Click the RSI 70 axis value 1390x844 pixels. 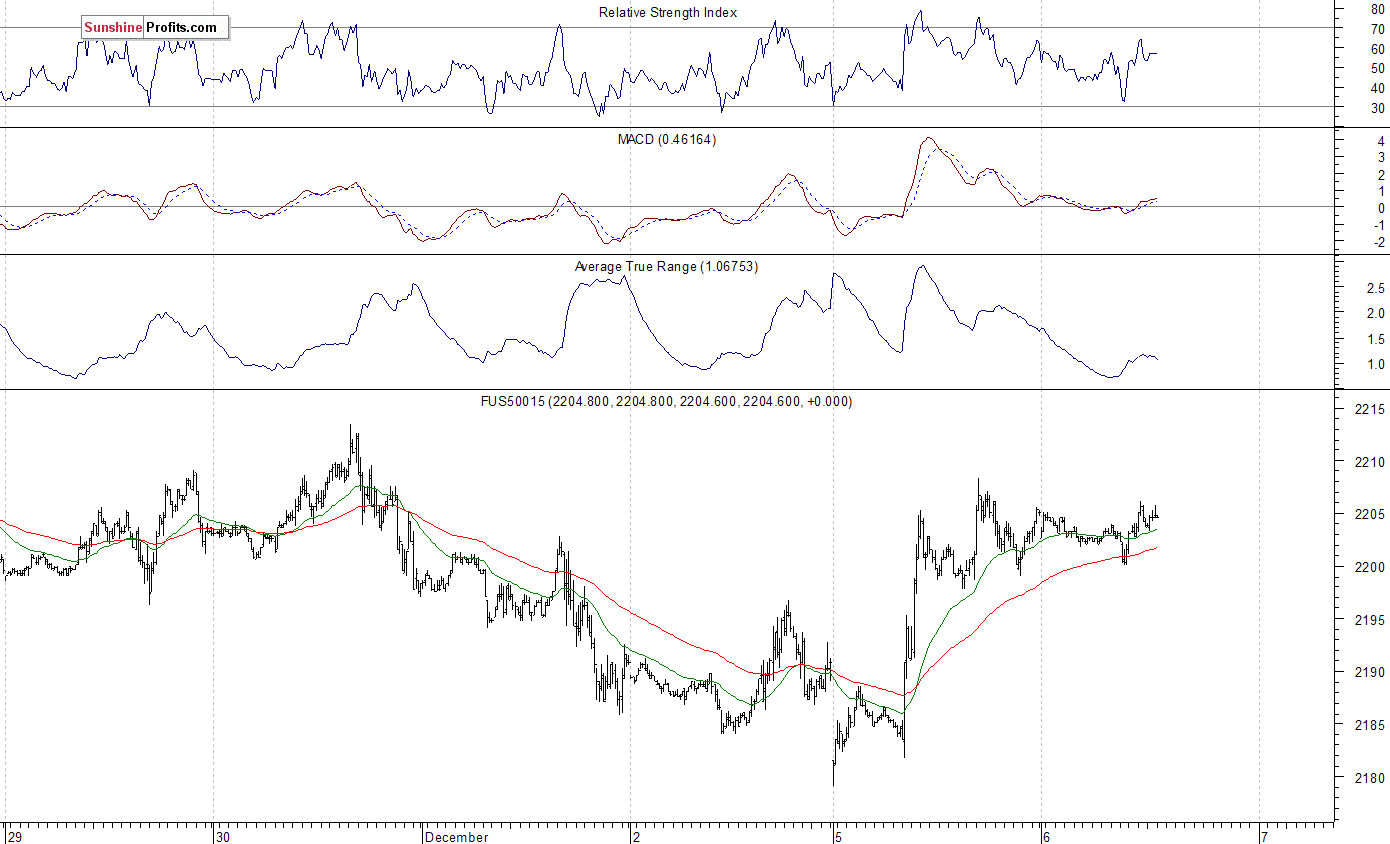(1377, 29)
